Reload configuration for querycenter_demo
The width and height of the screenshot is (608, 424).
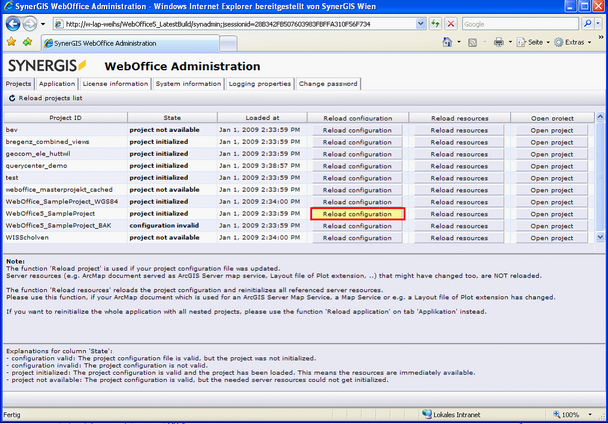(357, 166)
